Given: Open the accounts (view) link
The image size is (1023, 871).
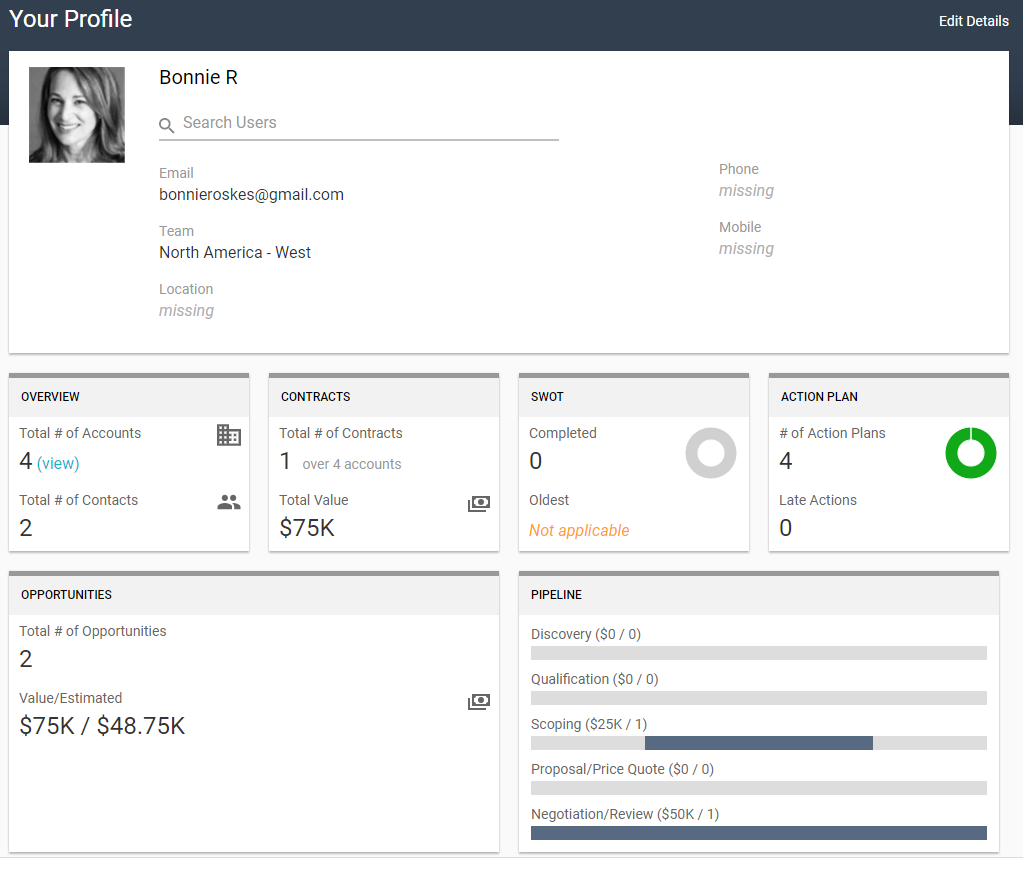Looking at the screenshot, I should click(x=58, y=463).
